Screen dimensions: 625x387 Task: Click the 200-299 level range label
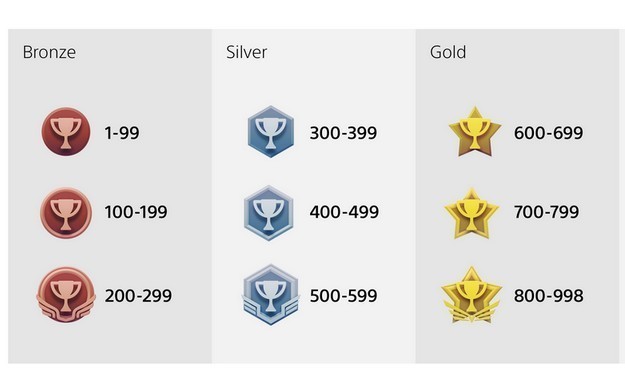(138, 296)
